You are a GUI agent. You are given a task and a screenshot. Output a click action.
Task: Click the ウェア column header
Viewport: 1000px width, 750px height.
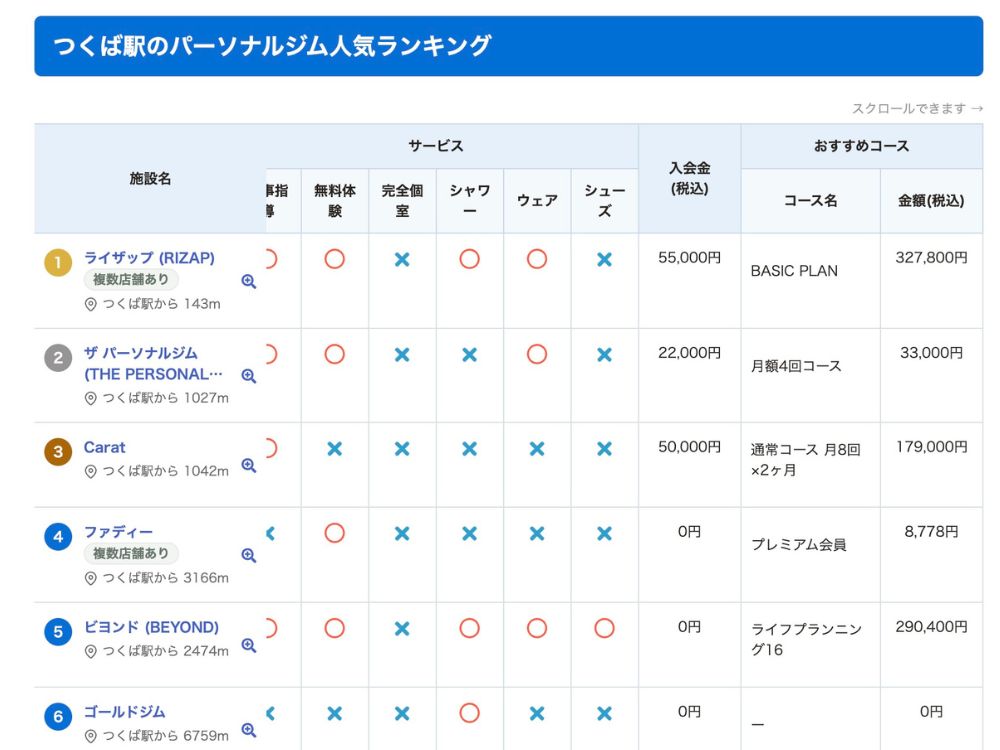(537, 200)
